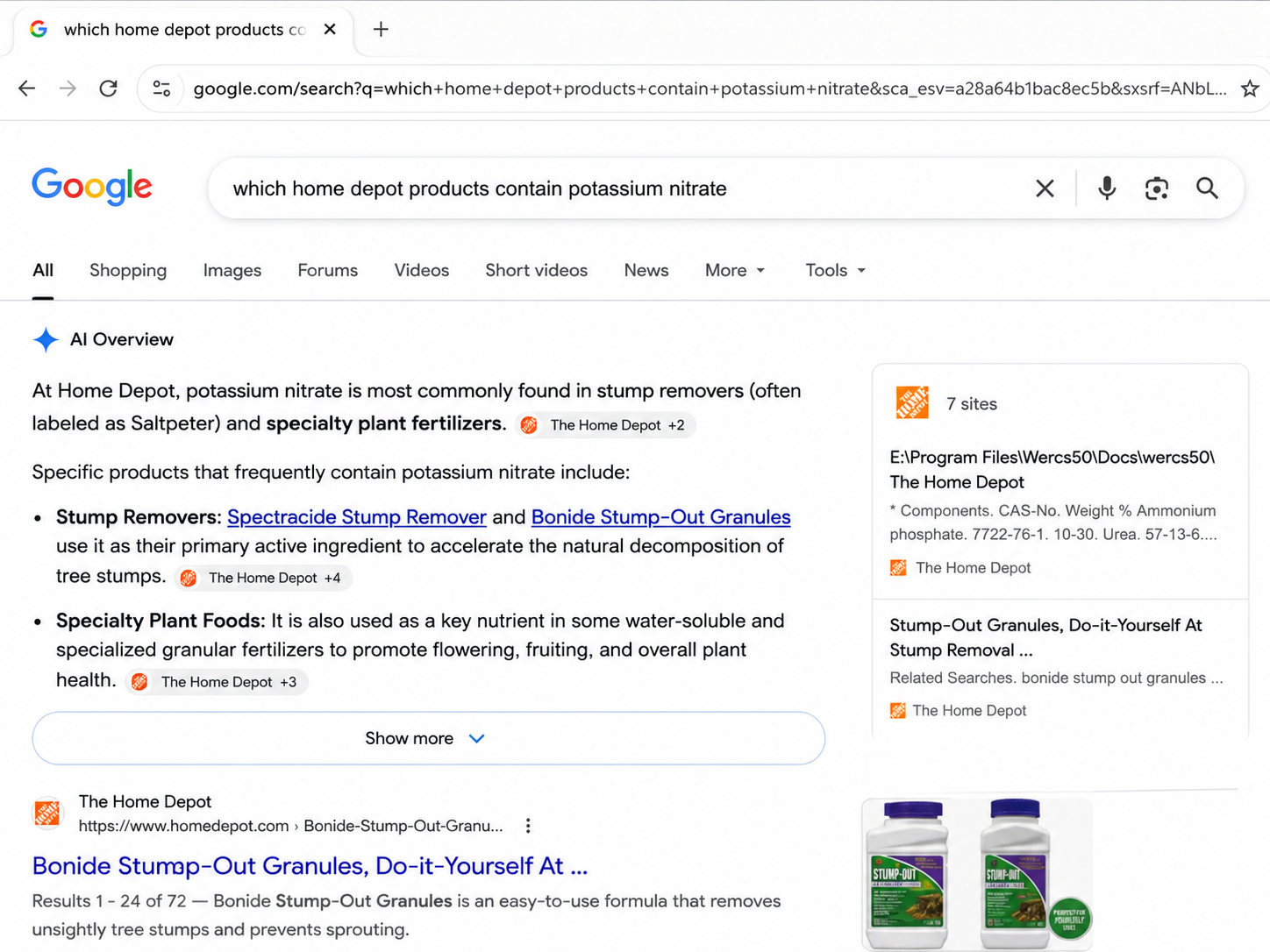Click the browser back arrow
1270x952 pixels.
[x=27, y=89]
